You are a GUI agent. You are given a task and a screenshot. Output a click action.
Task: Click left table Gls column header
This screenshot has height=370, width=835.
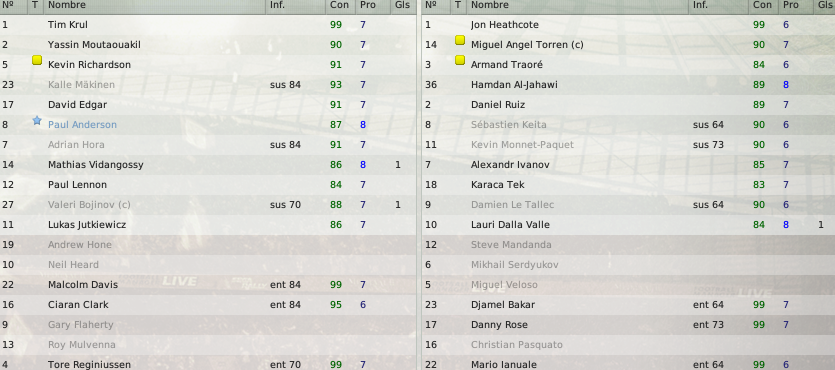(403, 5)
